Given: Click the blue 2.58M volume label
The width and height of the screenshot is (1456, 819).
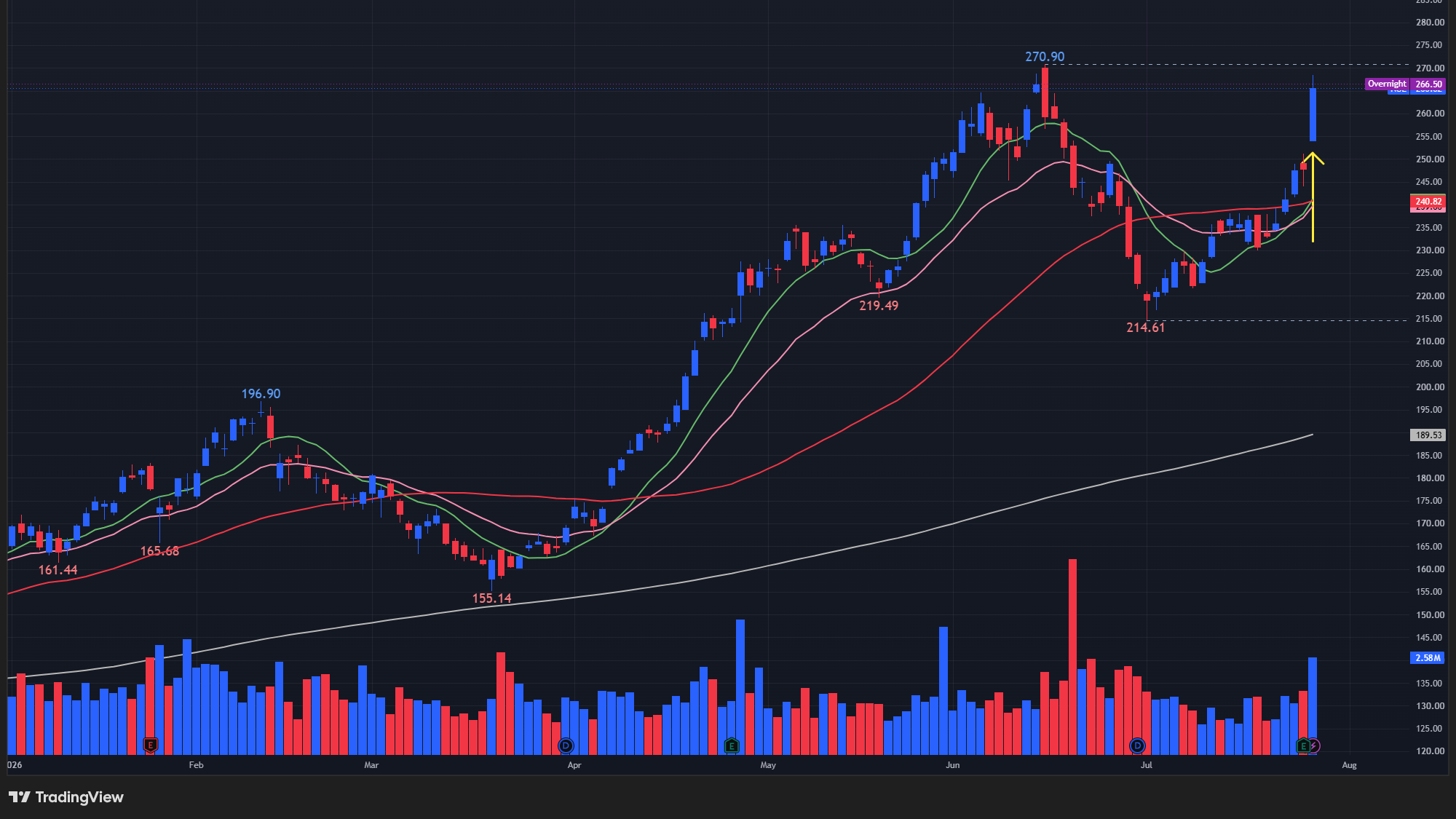Looking at the screenshot, I should click(1428, 657).
